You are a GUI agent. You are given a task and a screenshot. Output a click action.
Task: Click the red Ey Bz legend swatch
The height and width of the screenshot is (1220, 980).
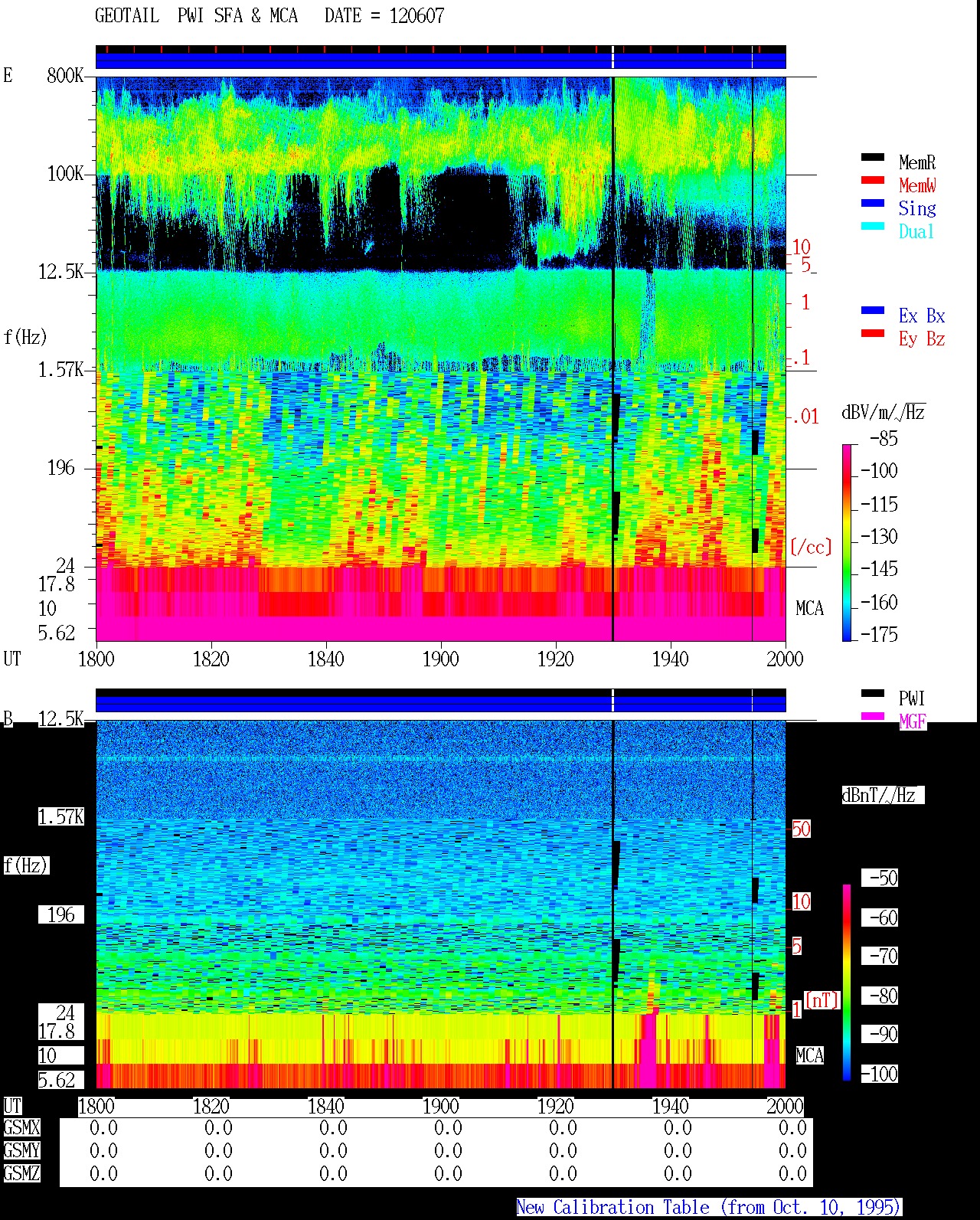873,334
